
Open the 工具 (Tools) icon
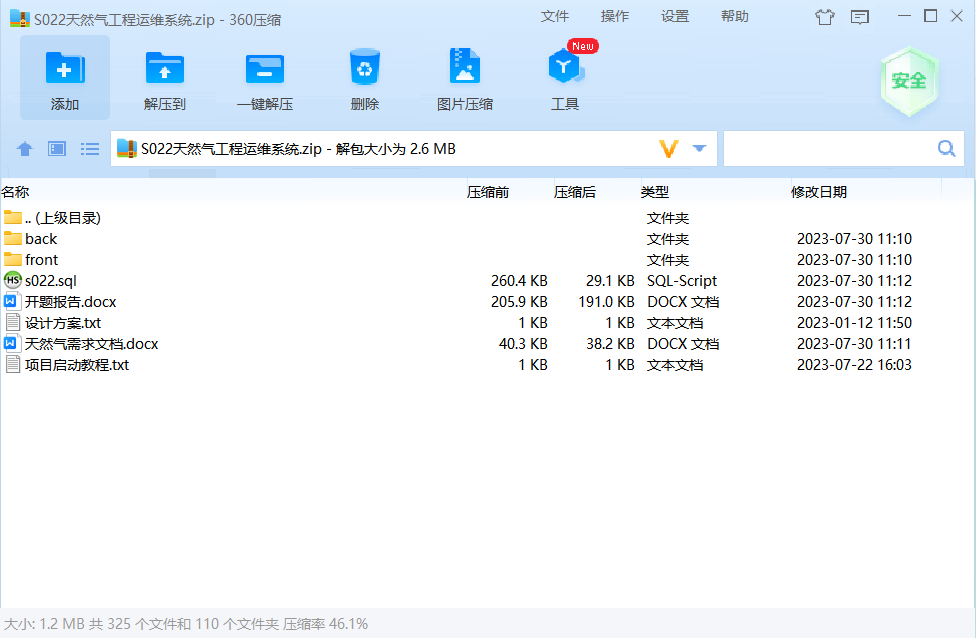[x=565, y=67]
